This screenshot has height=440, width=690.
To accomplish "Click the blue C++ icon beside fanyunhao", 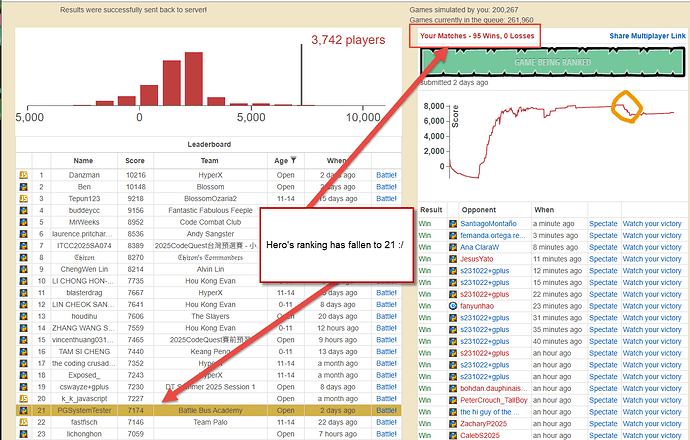I will (453, 306).
